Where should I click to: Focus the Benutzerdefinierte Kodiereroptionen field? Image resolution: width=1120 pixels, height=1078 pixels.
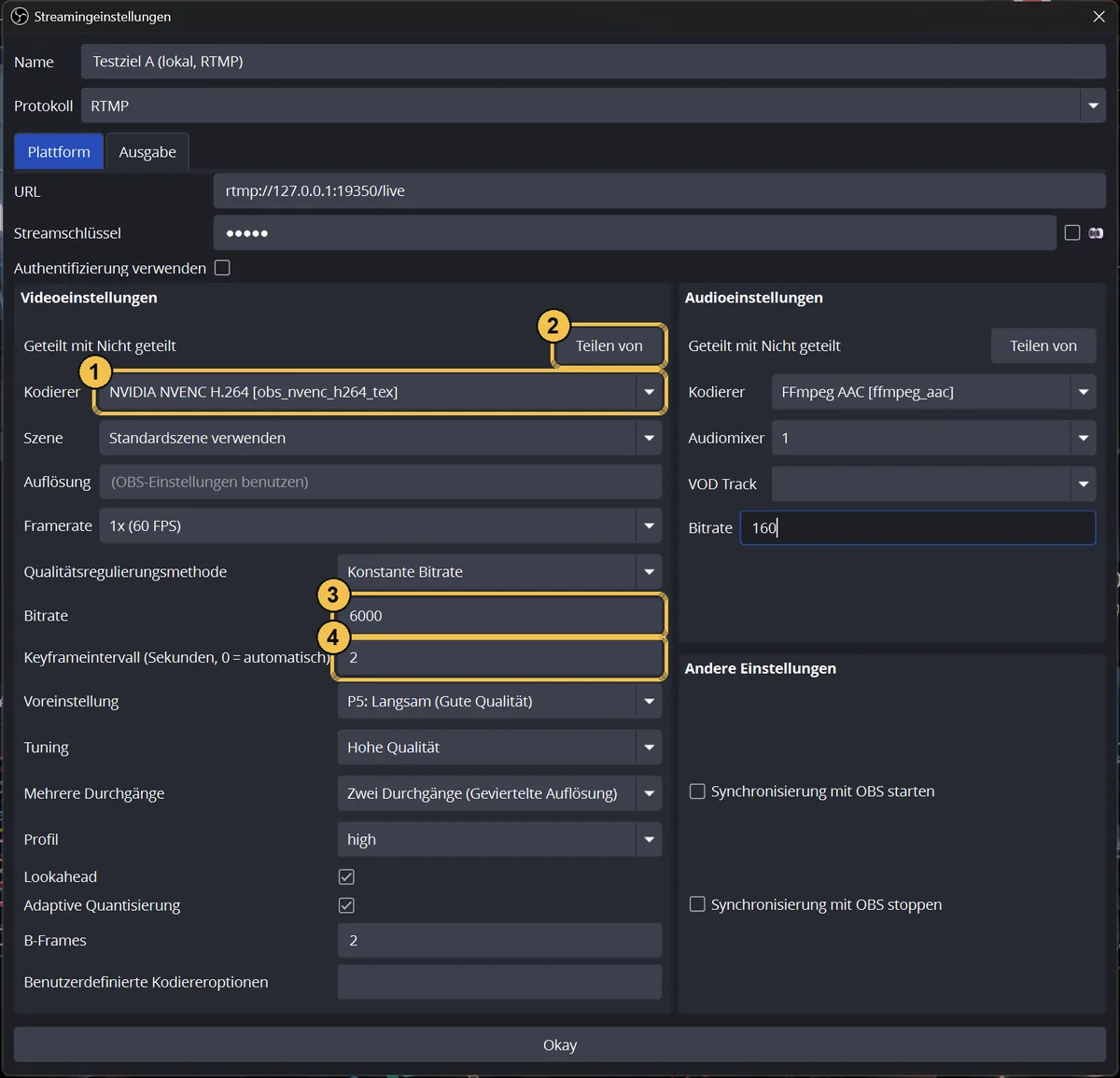pos(499,982)
